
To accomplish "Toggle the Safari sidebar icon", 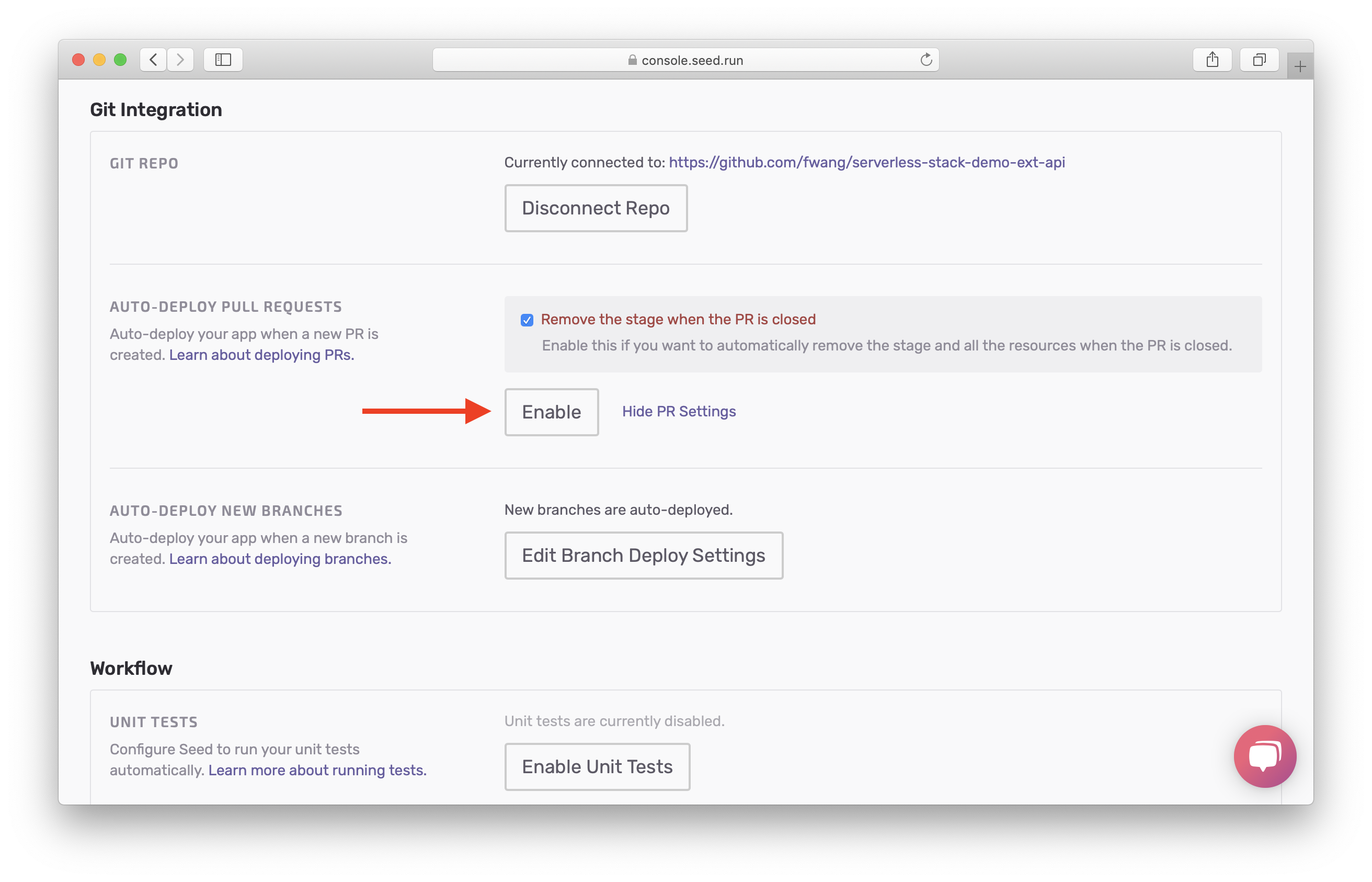I will coord(223,60).
